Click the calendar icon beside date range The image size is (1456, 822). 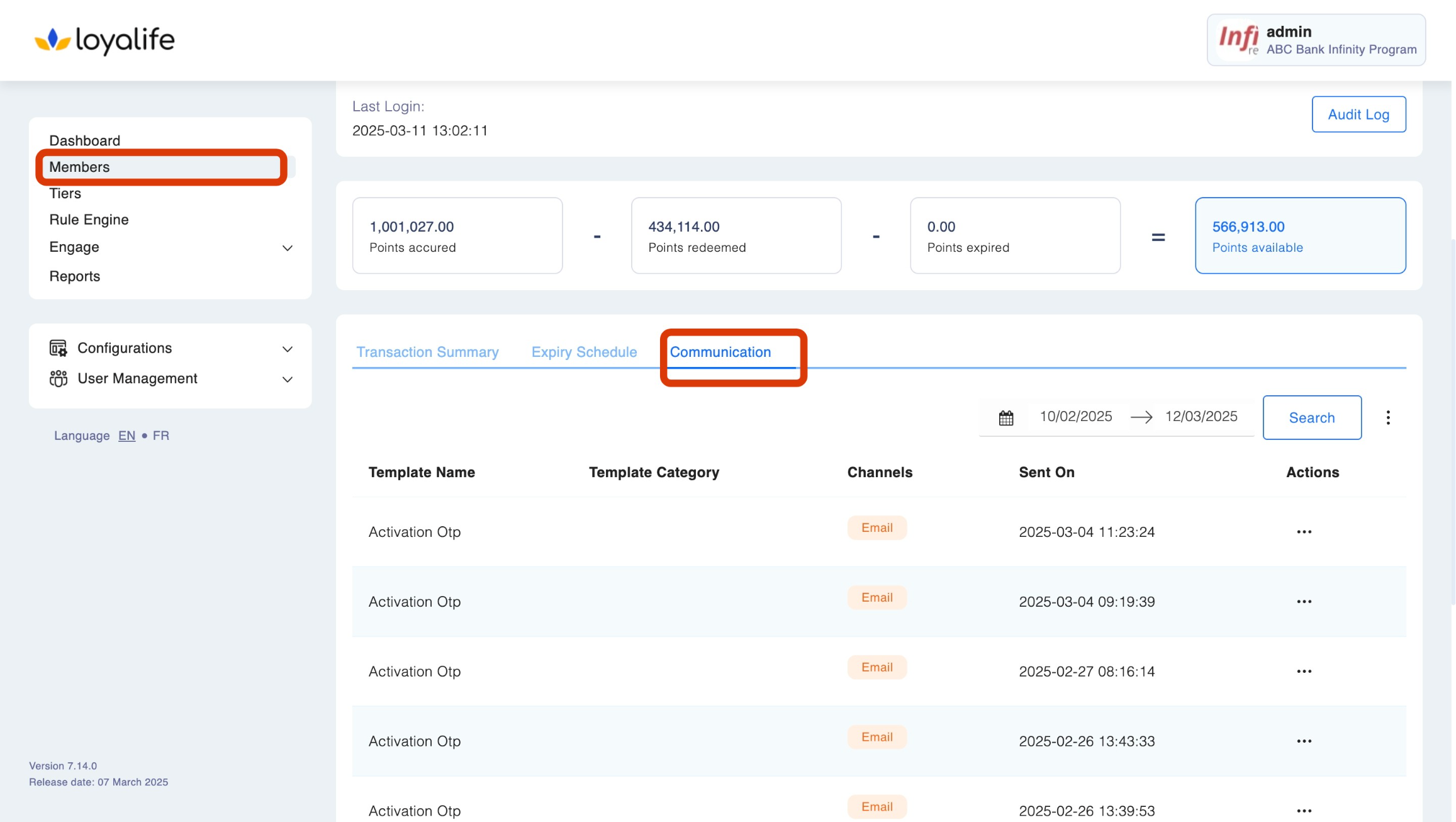(1005, 418)
